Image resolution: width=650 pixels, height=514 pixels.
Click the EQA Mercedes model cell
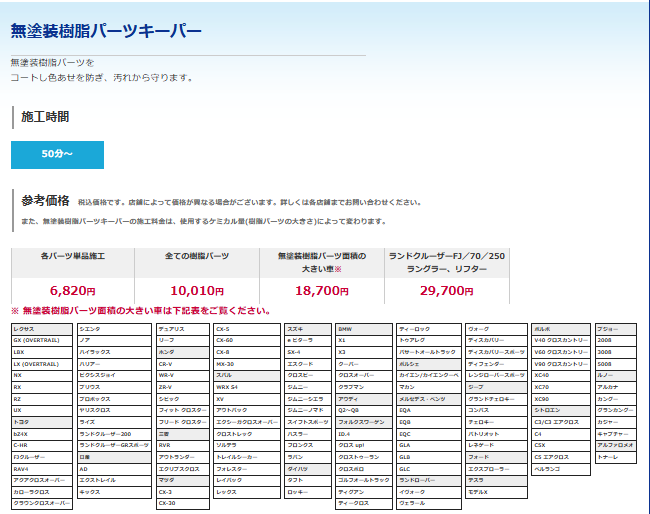[x=429, y=410]
